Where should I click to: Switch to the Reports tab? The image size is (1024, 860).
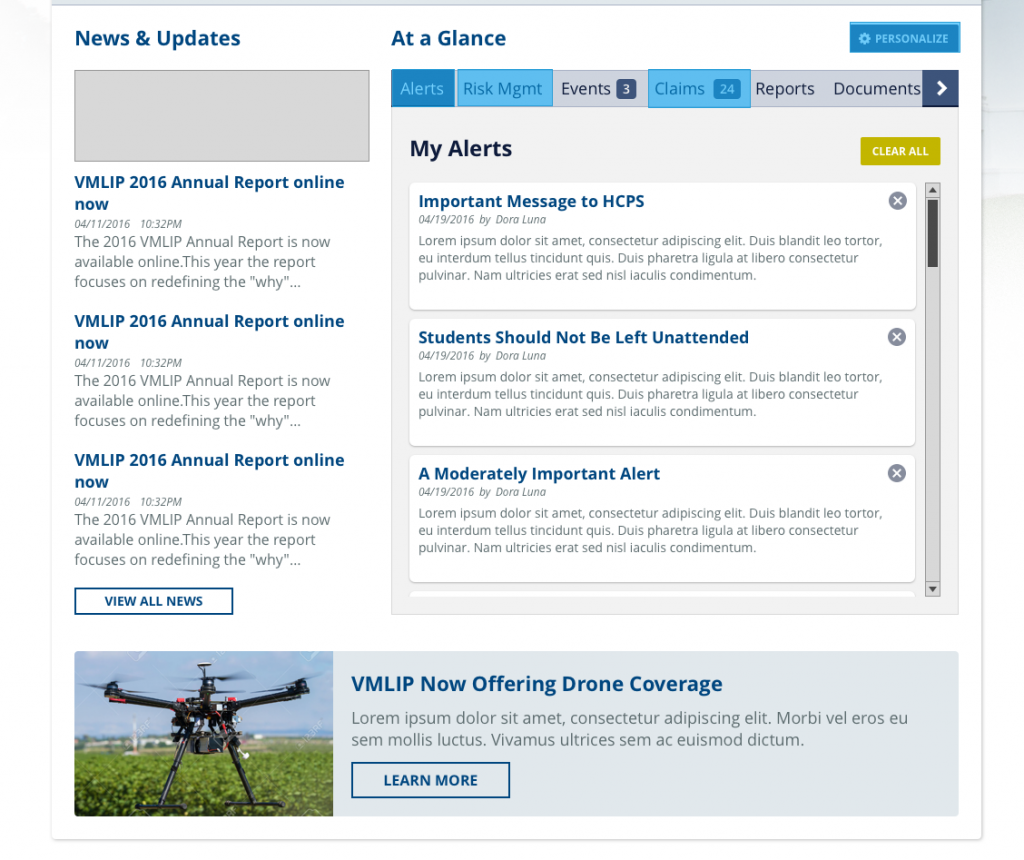[785, 88]
